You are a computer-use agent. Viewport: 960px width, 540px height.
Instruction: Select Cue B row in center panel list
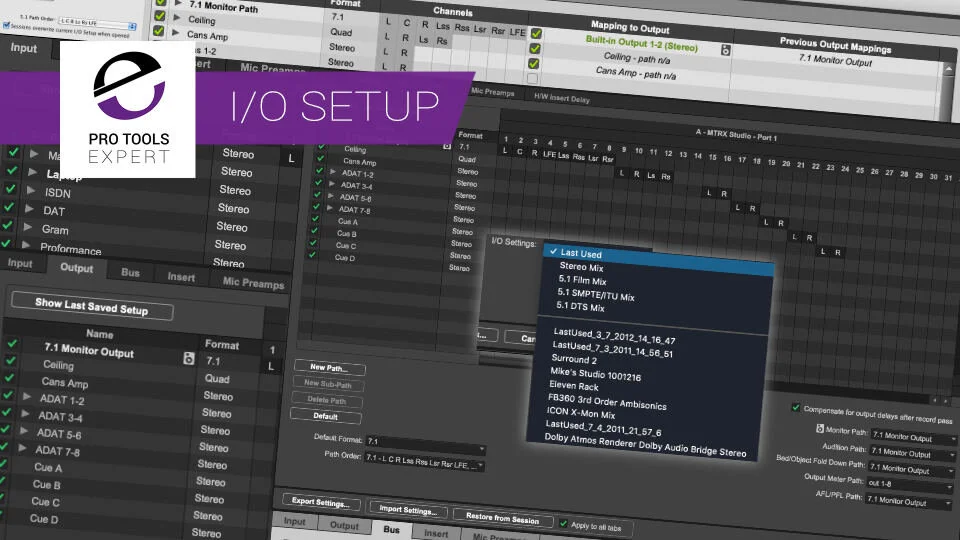pos(346,233)
